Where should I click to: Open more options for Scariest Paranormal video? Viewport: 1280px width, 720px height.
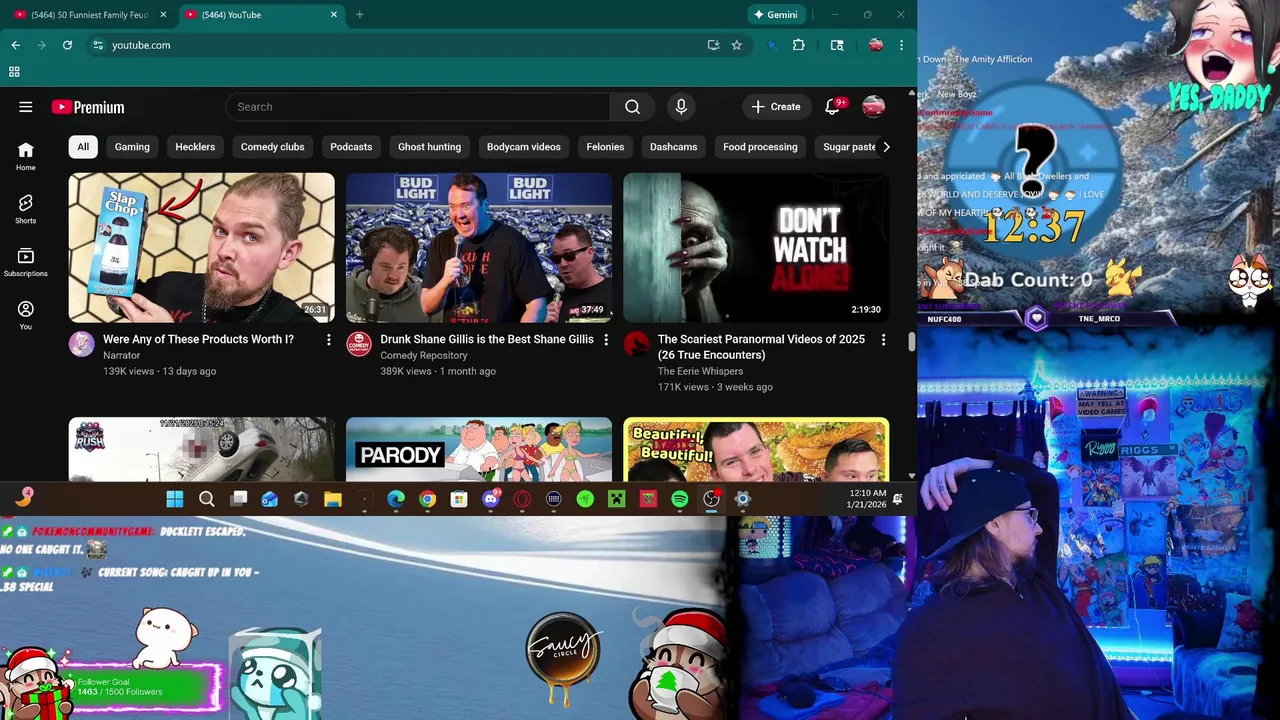883,340
